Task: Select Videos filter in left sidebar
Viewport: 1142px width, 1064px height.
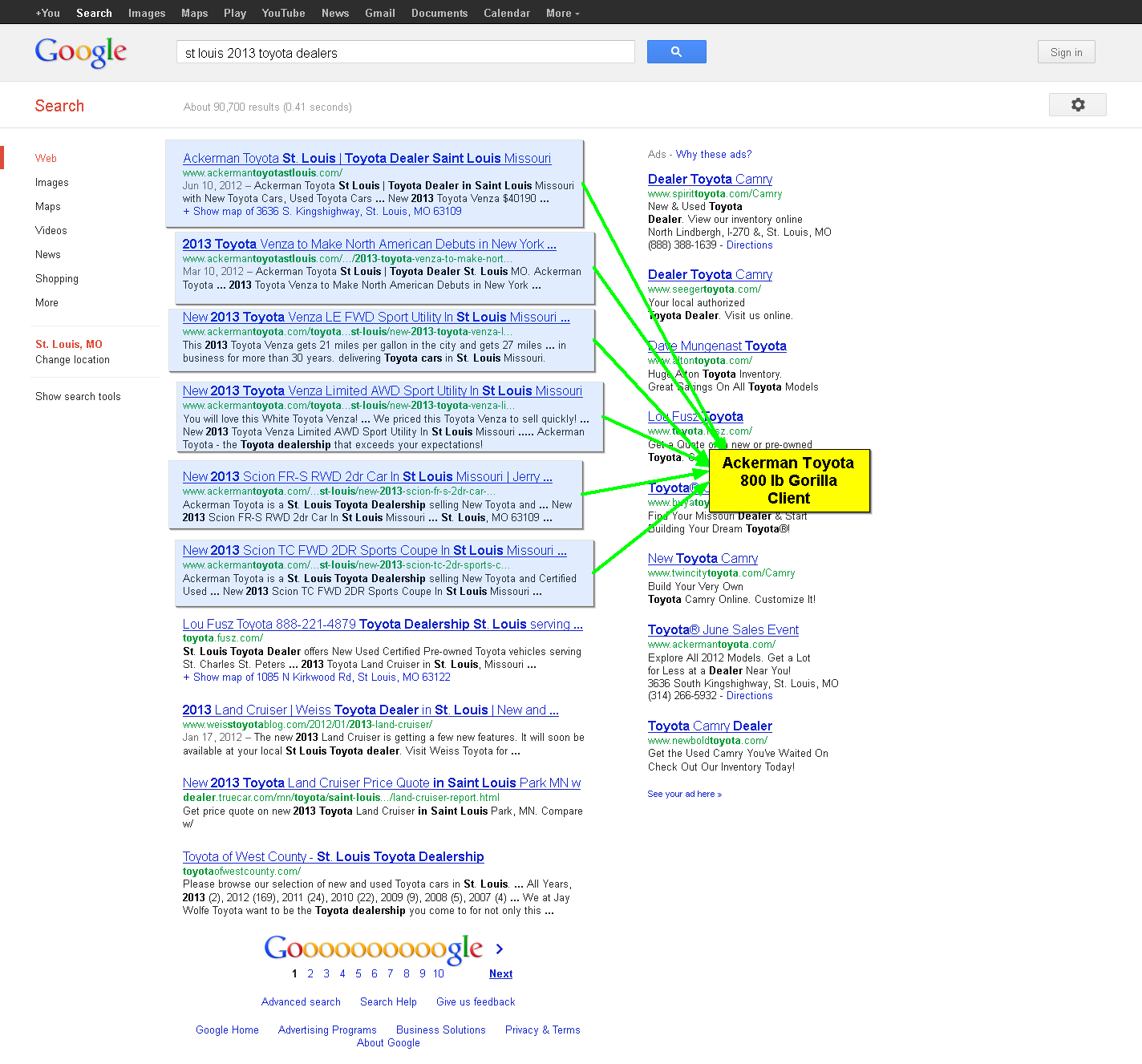Action: point(51,231)
